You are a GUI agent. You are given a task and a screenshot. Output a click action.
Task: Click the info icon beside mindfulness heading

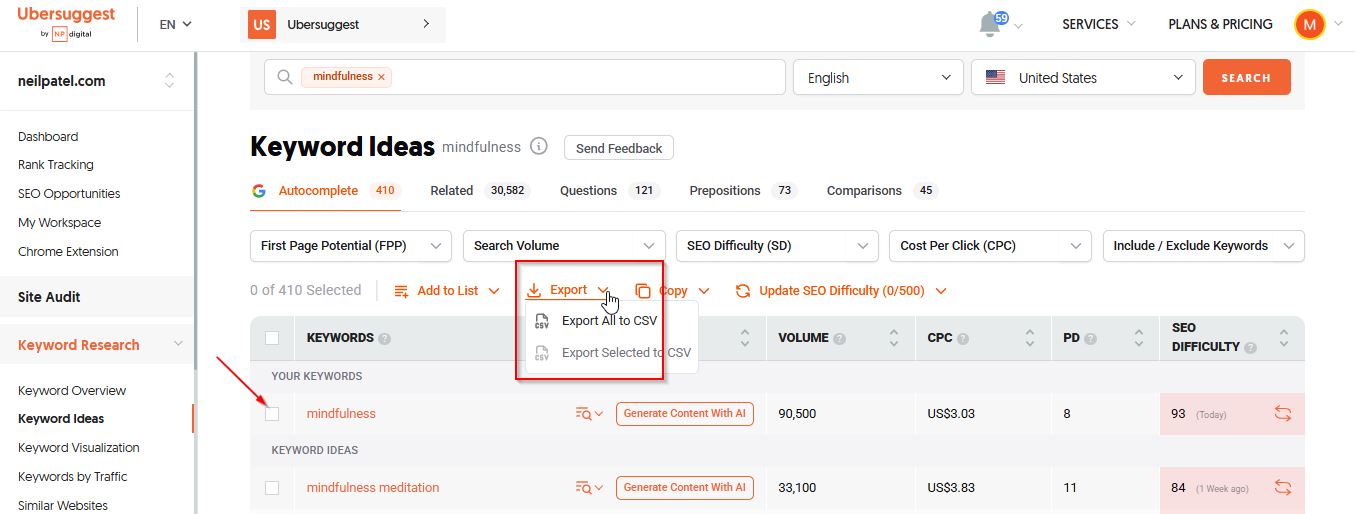point(539,147)
